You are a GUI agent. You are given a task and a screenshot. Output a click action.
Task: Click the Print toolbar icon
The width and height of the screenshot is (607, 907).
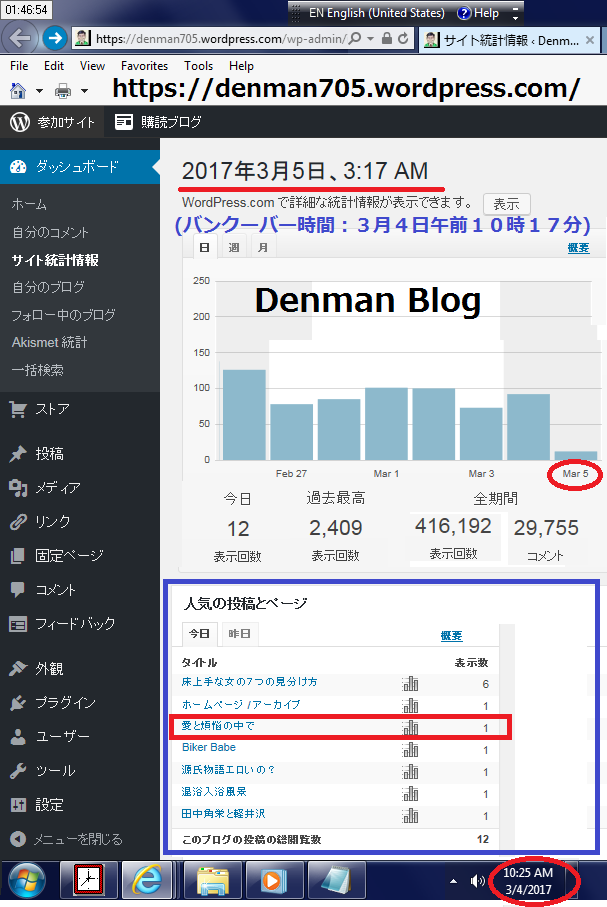(62, 91)
